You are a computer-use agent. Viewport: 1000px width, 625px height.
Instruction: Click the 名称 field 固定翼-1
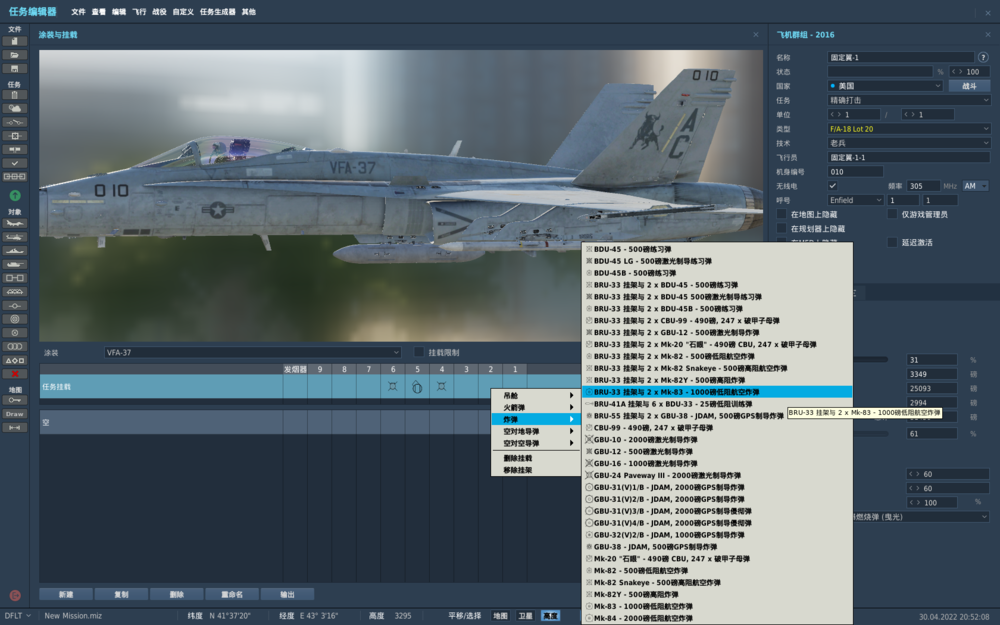point(901,57)
